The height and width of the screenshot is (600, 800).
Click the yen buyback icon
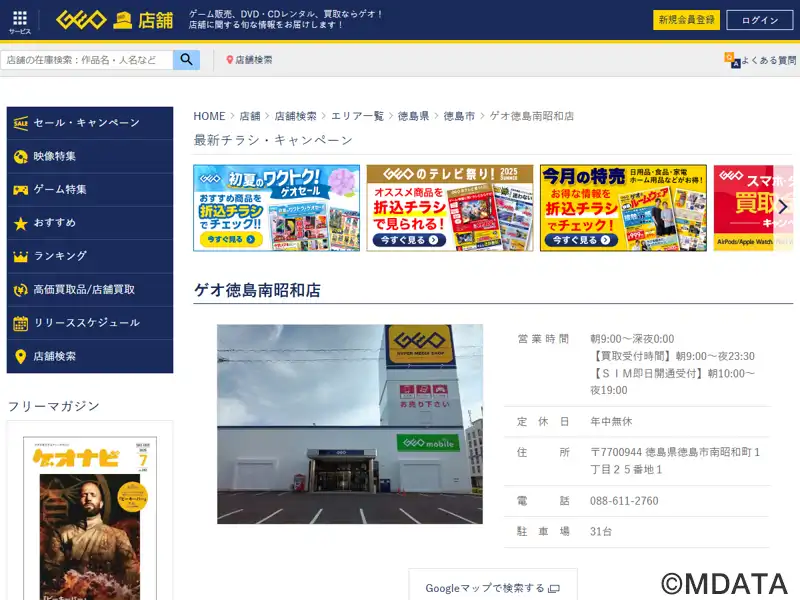click(20, 290)
